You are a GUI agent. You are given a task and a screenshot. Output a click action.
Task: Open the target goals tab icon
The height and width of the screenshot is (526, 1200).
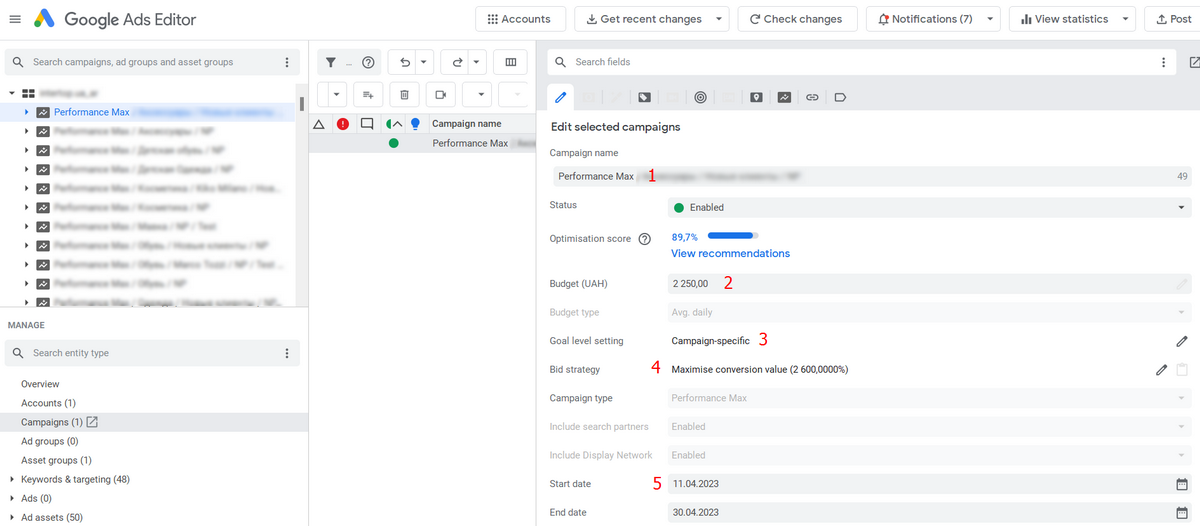click(700, 97)
